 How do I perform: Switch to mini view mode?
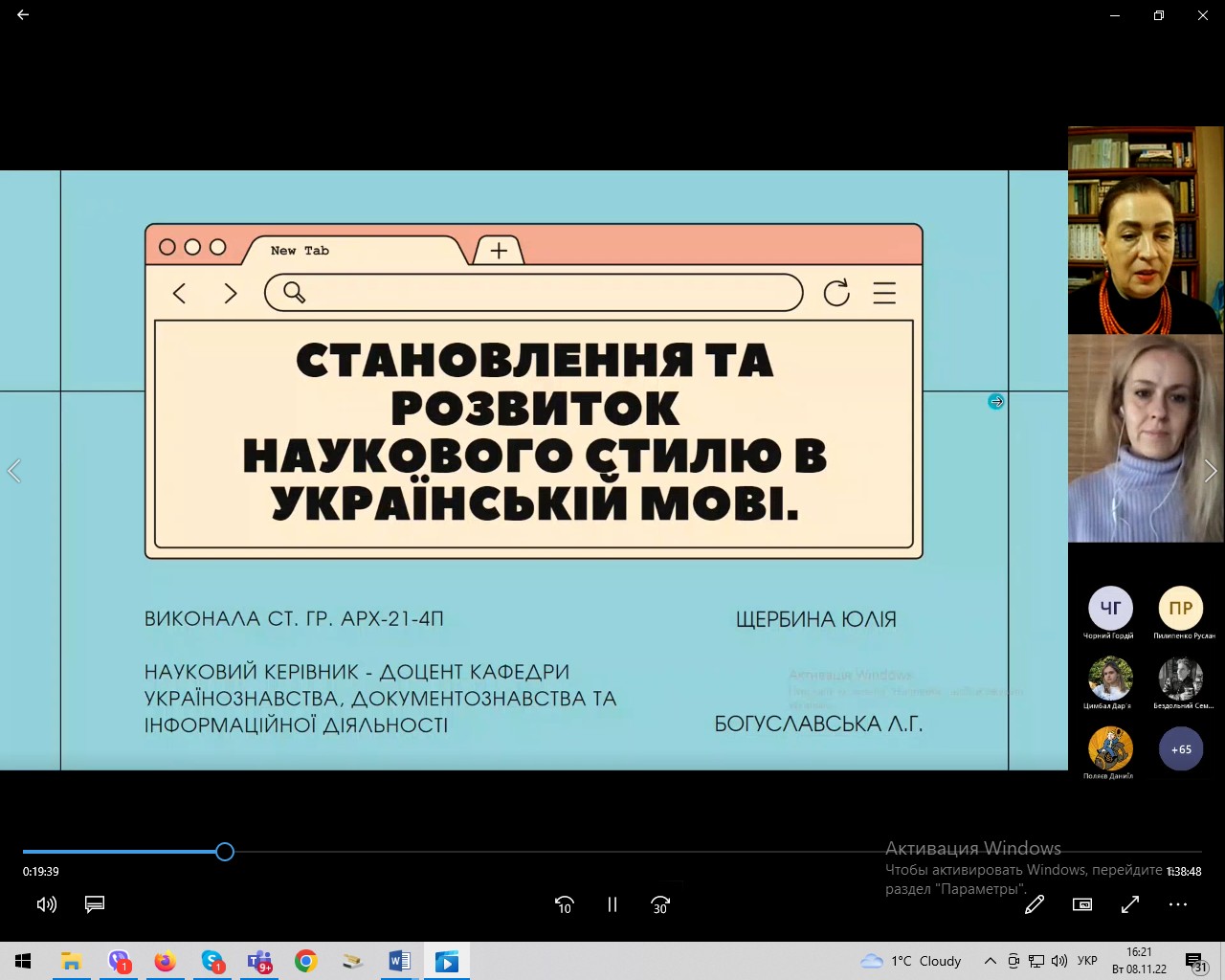pyautogui.click(x=1082, y=904)
